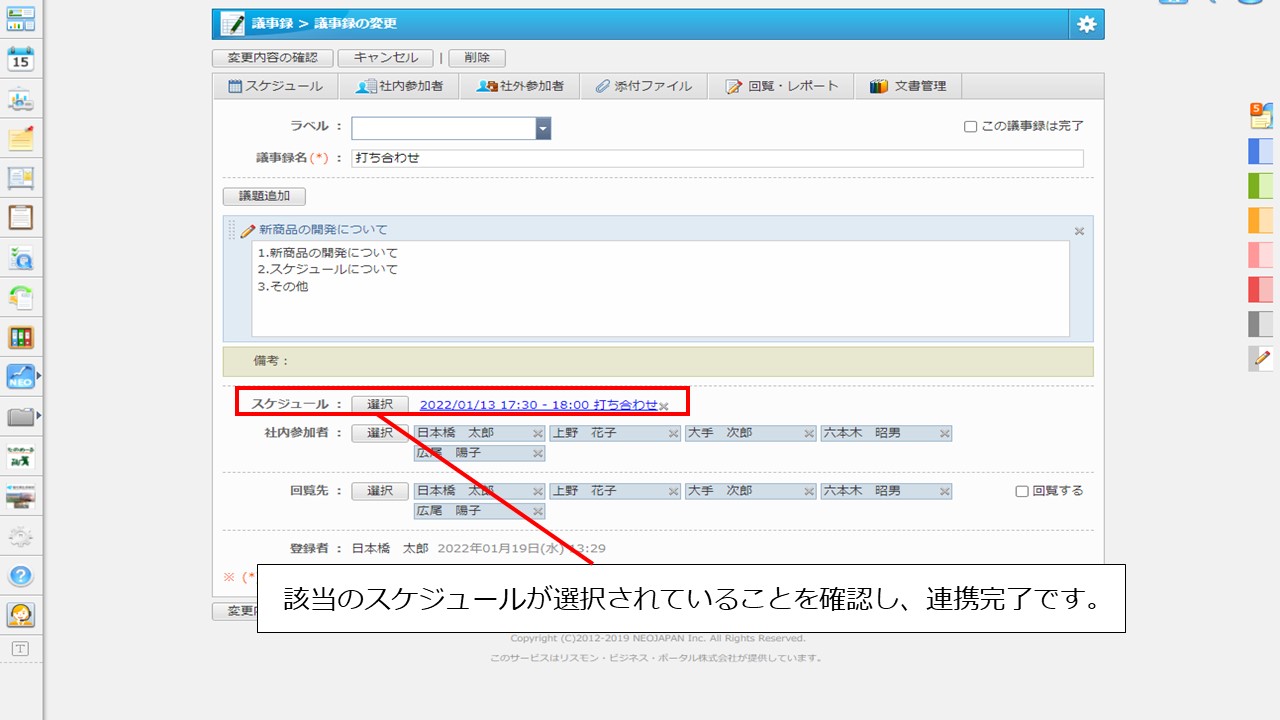The width and height of the screenshot is (1280, 720).
Task: Click the 2022/01/13 打ち合わせ schedule link
Action: tap(538, 405)
